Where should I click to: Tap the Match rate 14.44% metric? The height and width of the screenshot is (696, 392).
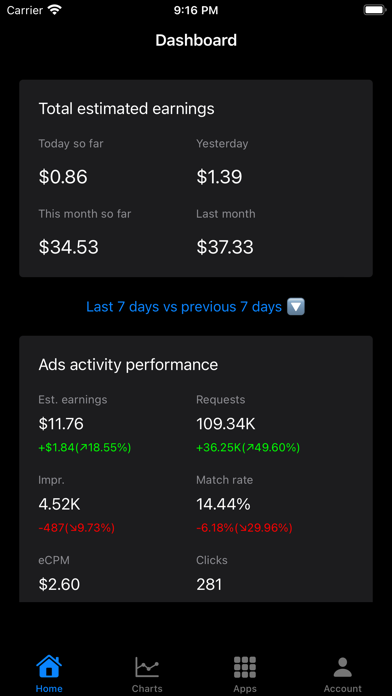223,504
